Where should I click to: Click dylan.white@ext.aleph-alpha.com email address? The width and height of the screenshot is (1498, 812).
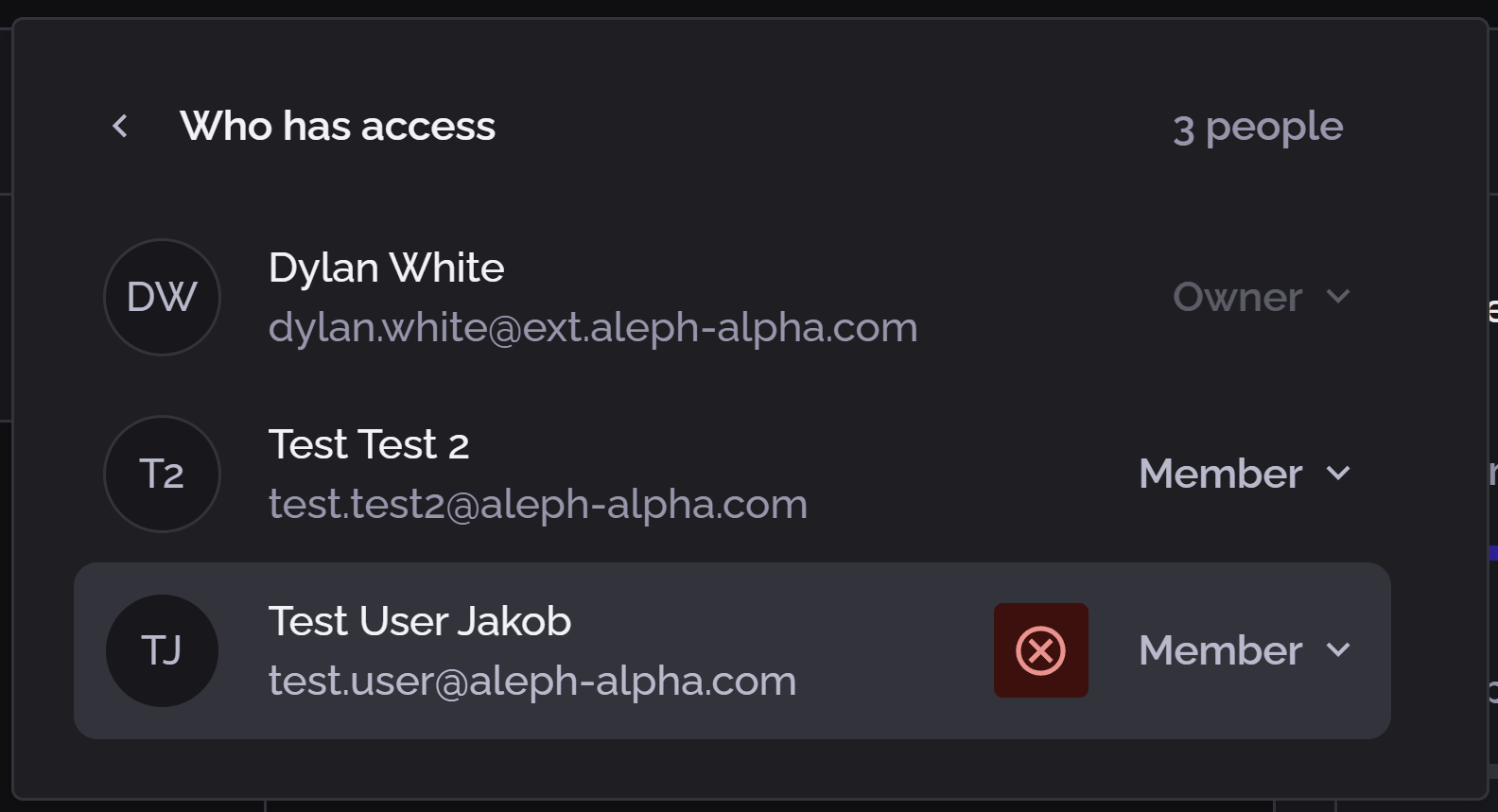click(x=593, y=327)
